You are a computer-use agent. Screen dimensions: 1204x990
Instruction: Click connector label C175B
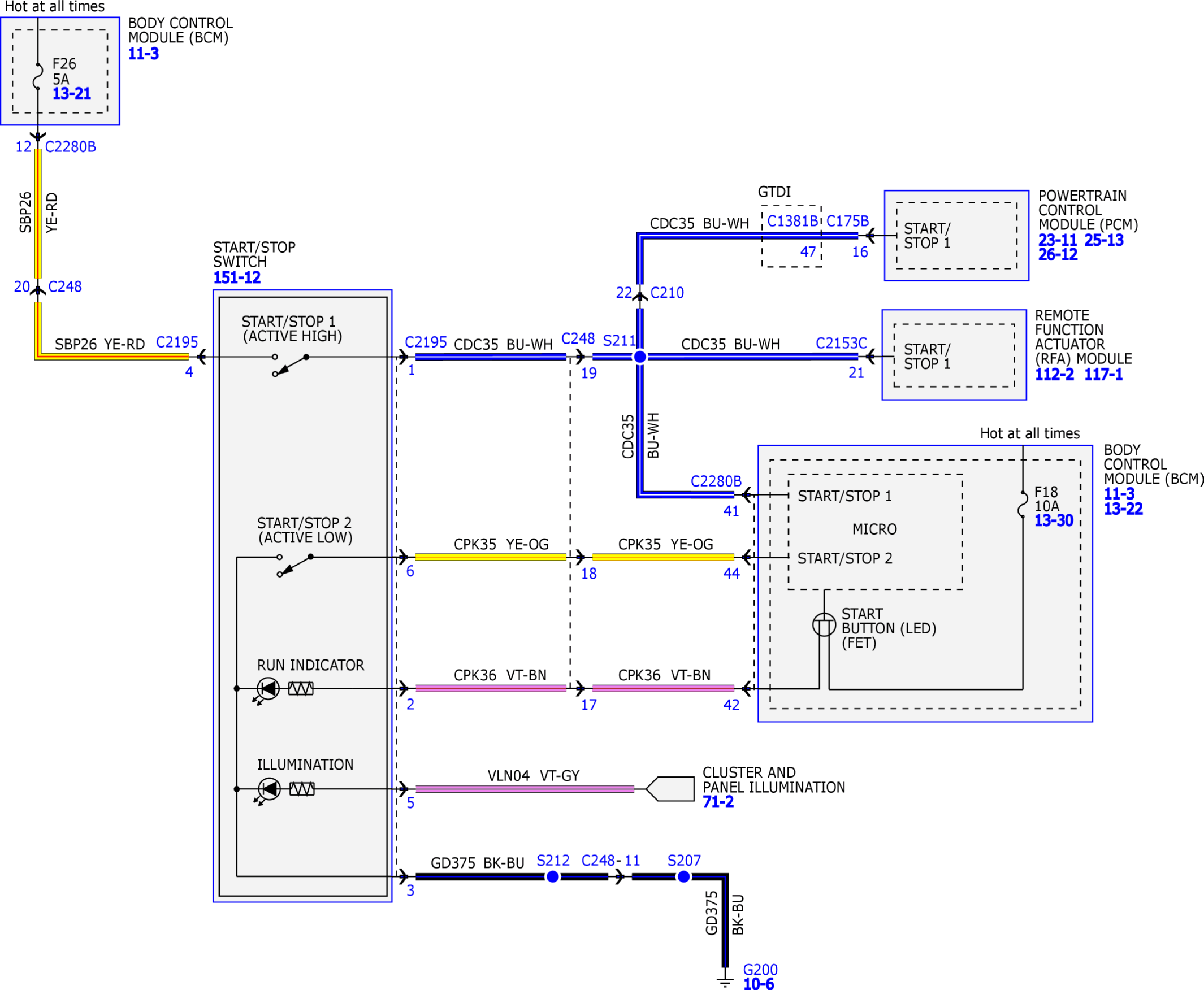847,221
